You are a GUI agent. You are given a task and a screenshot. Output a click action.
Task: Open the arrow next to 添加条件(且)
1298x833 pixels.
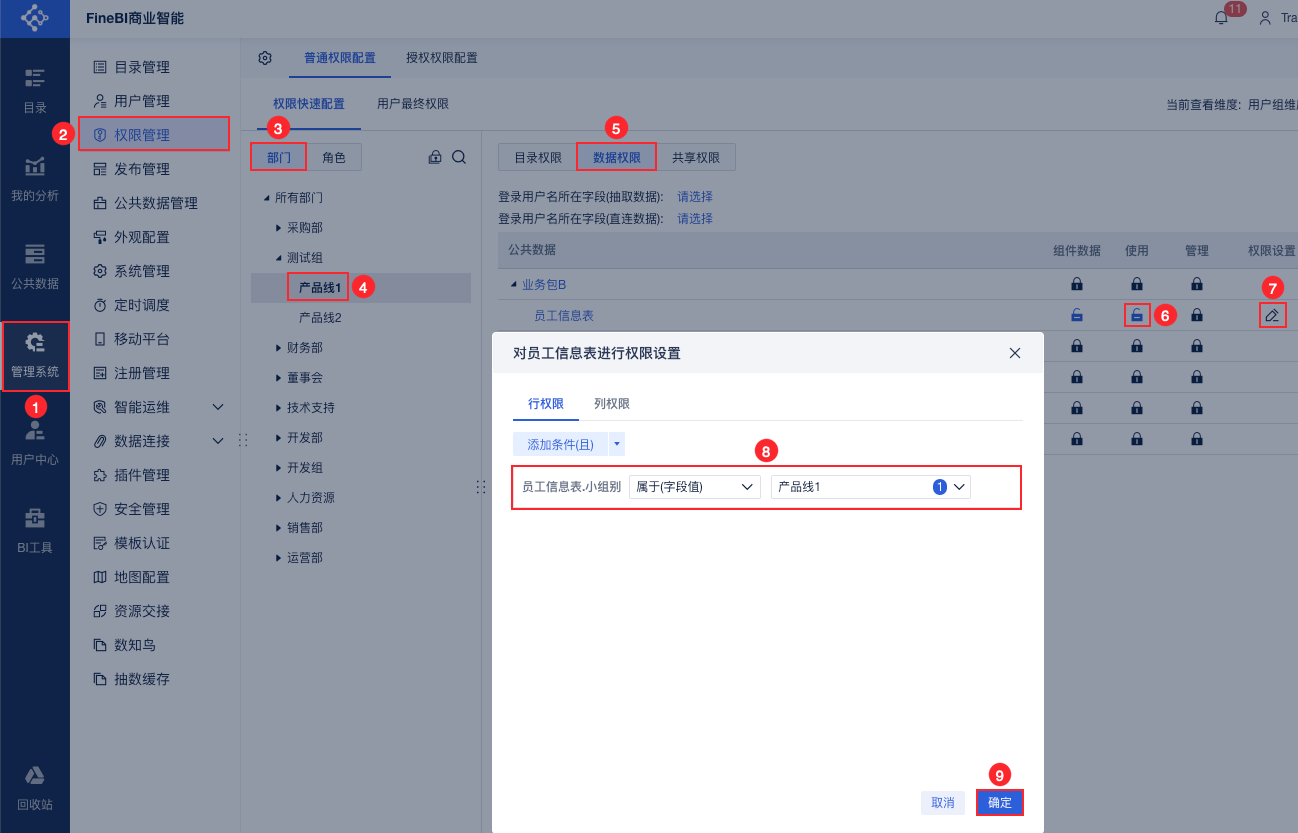pos(617,443)
